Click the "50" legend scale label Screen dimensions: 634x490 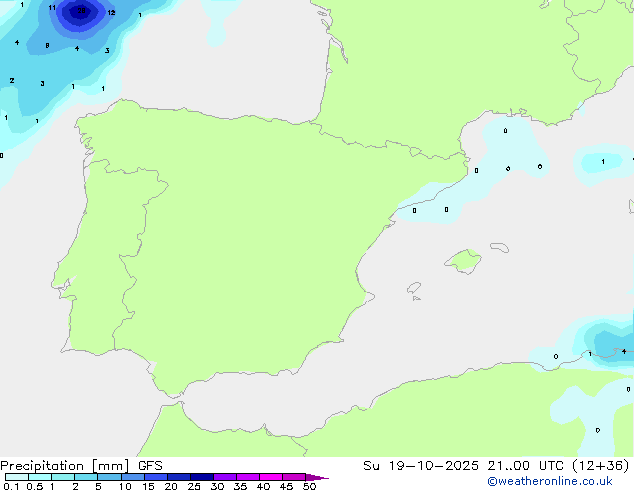coord(309,486)
